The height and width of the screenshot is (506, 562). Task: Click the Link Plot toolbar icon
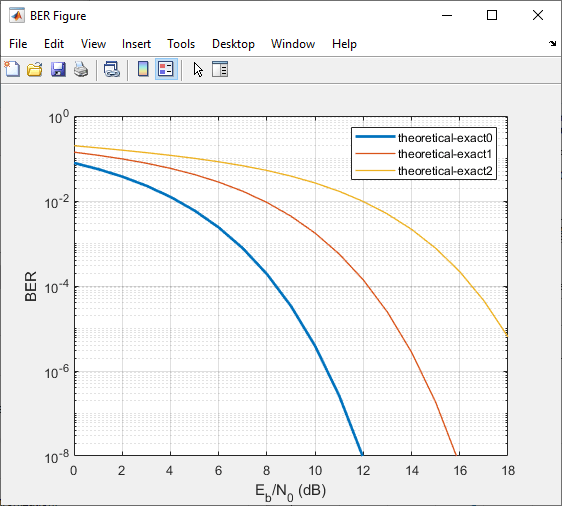[x=112, y=69]
